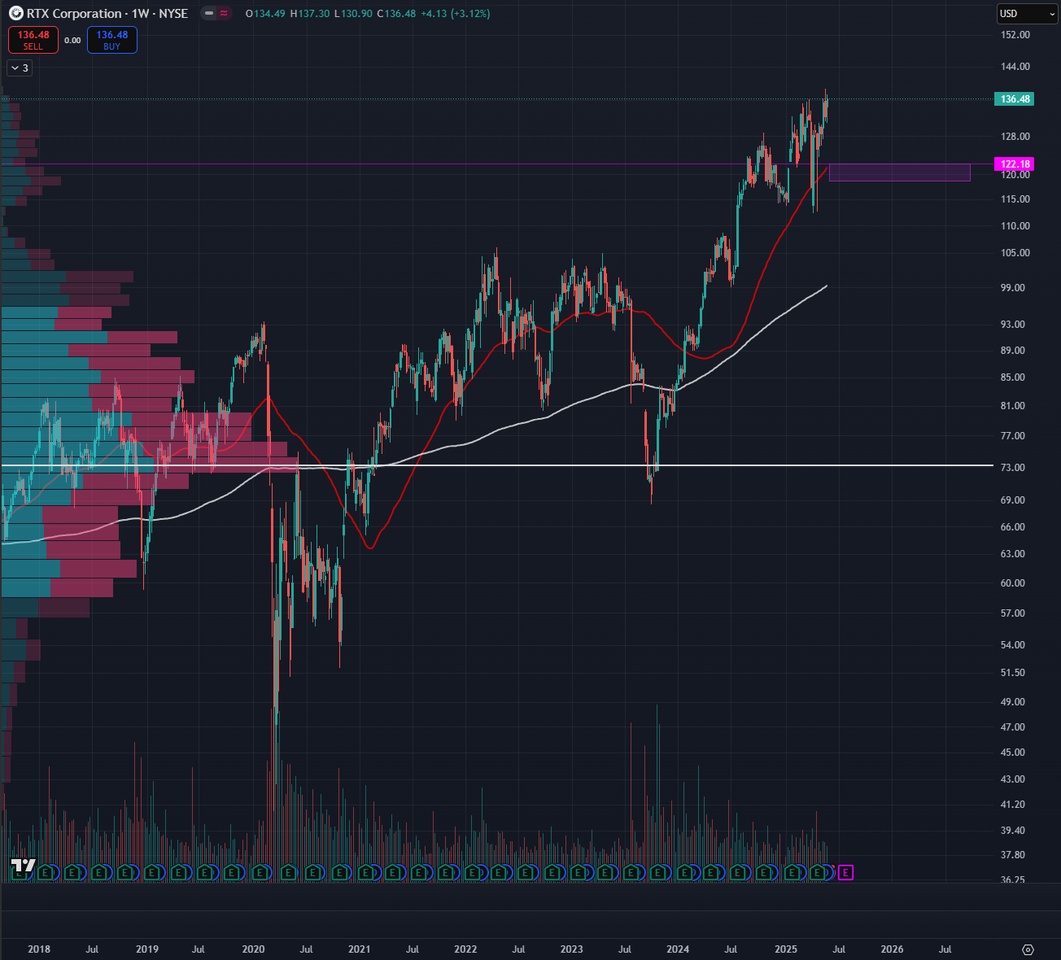This screenshot has width=1061, height=960.
Task: Click the 128.00 price axis label
Action: coord(1015,136)
